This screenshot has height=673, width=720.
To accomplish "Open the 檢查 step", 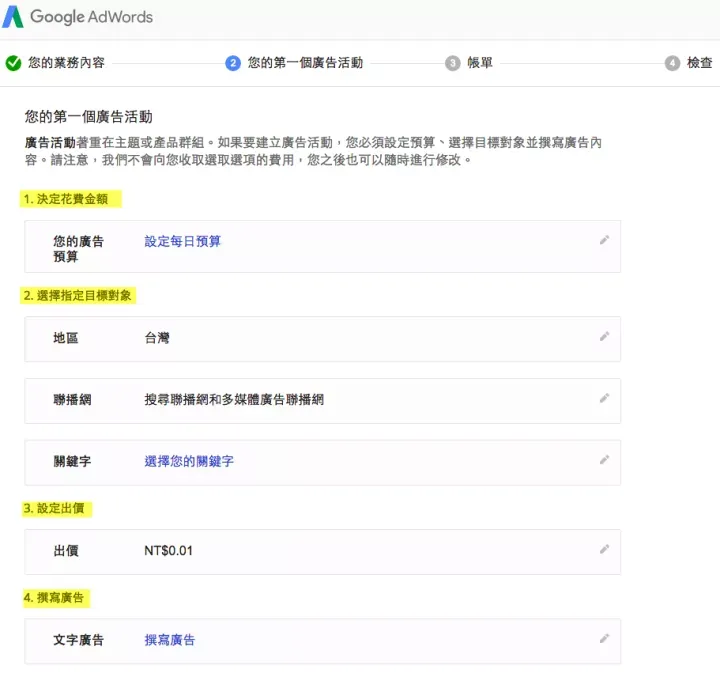I will pos(699,62).
